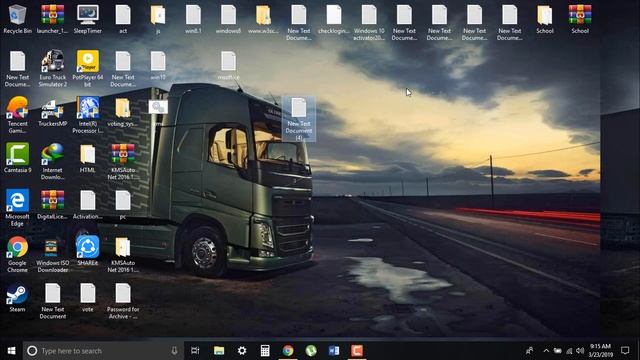Select the launcher_1 archive icon
This screenshot has height=360, width=640.
pyautogui.click(x=52, y=19)
